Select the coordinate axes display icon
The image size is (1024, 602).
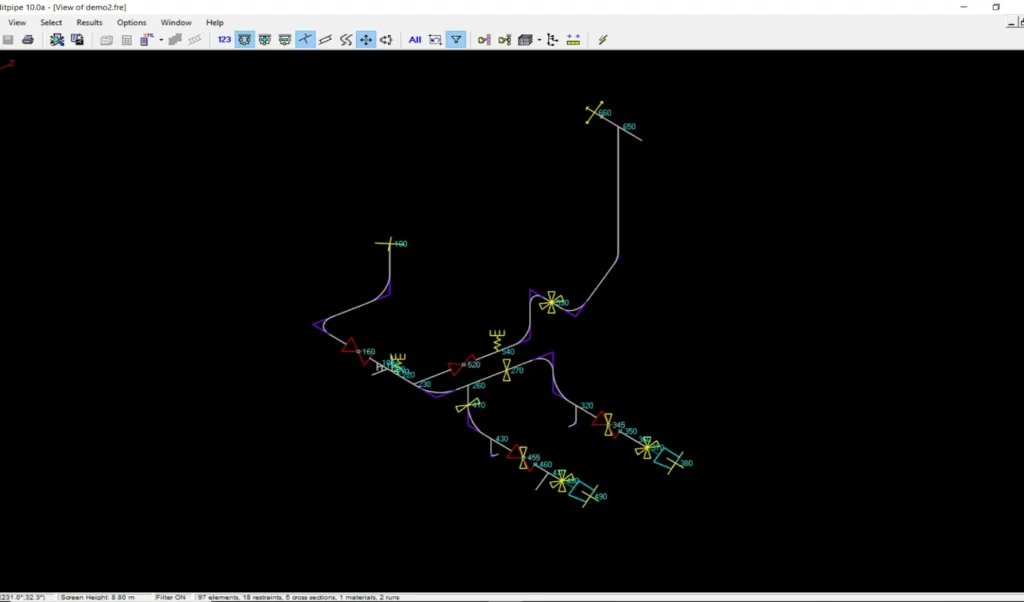[x=303, y=40]
